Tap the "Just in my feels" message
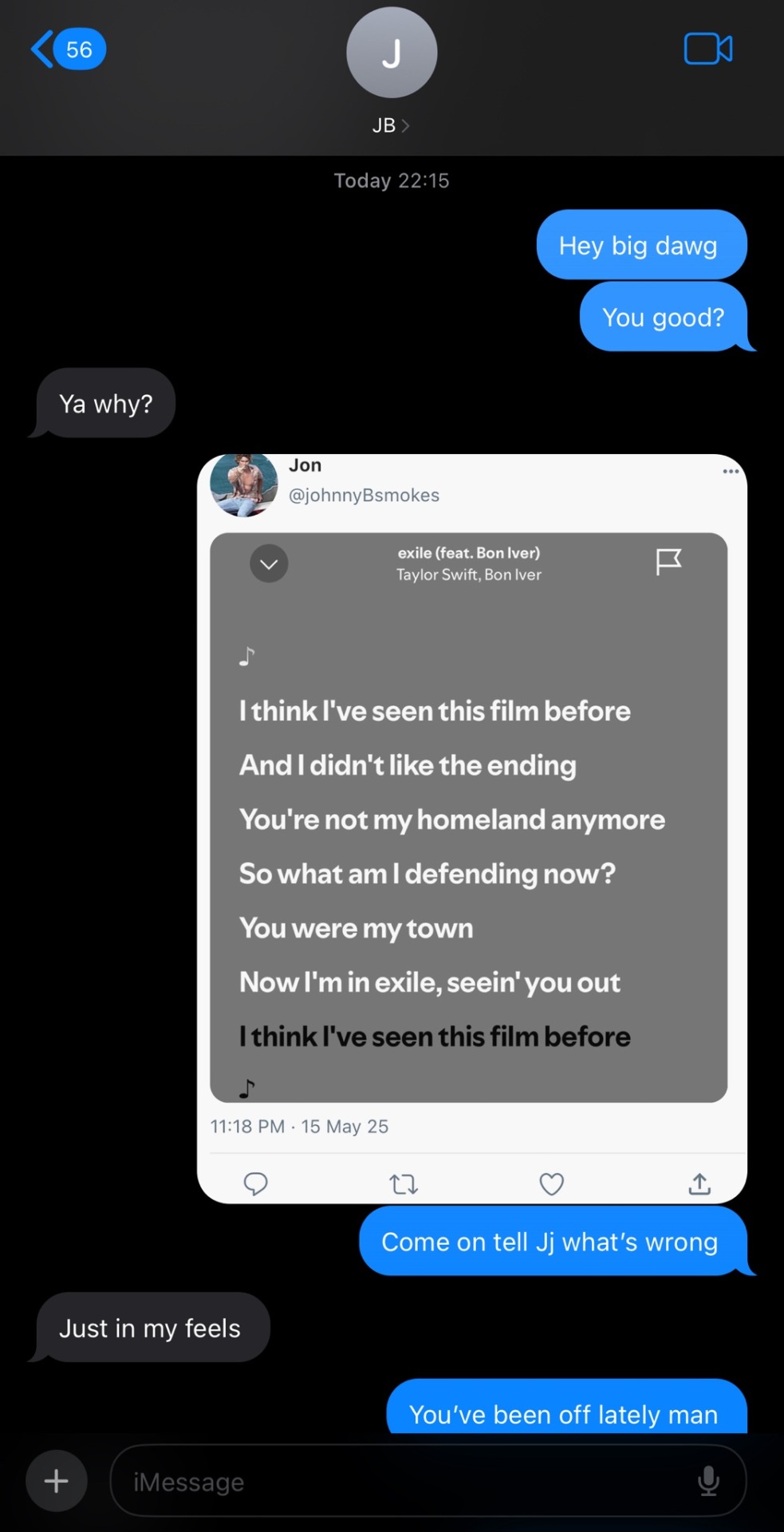The height and width of the screenshot is (1532, 784). click(x=150, y=1329)
